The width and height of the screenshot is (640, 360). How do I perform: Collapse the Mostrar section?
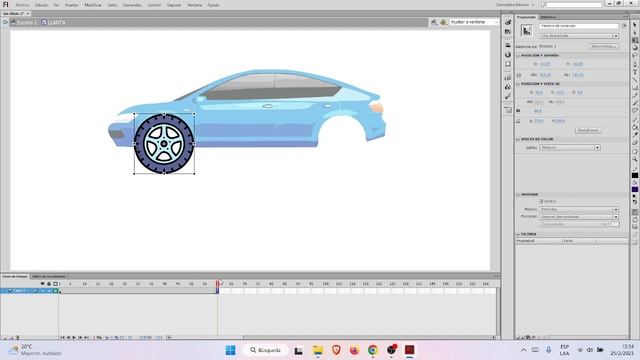(518, 195)
